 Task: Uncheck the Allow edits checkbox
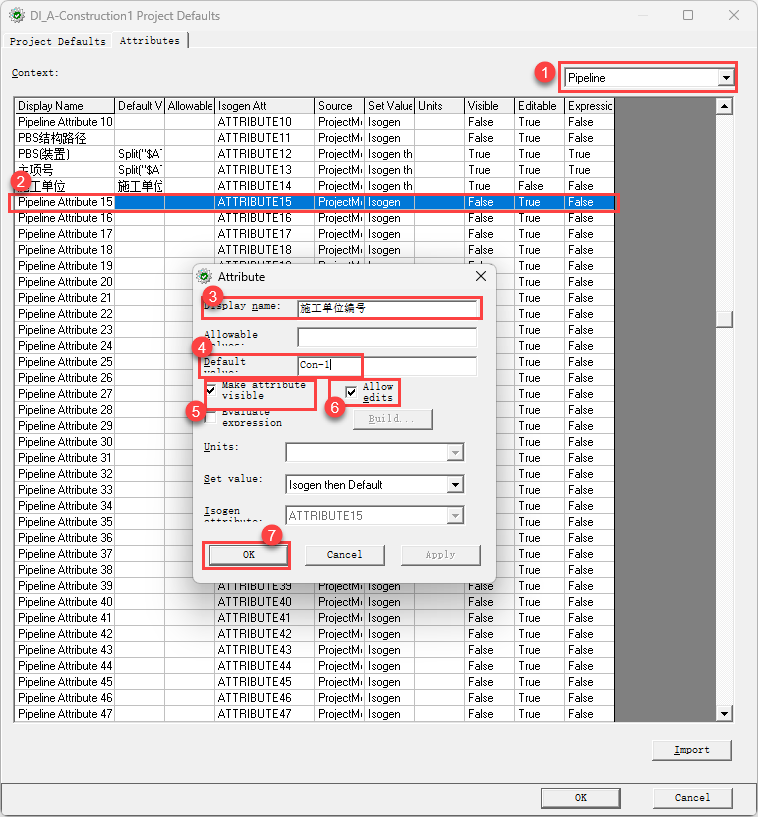(x=351, y=391)
